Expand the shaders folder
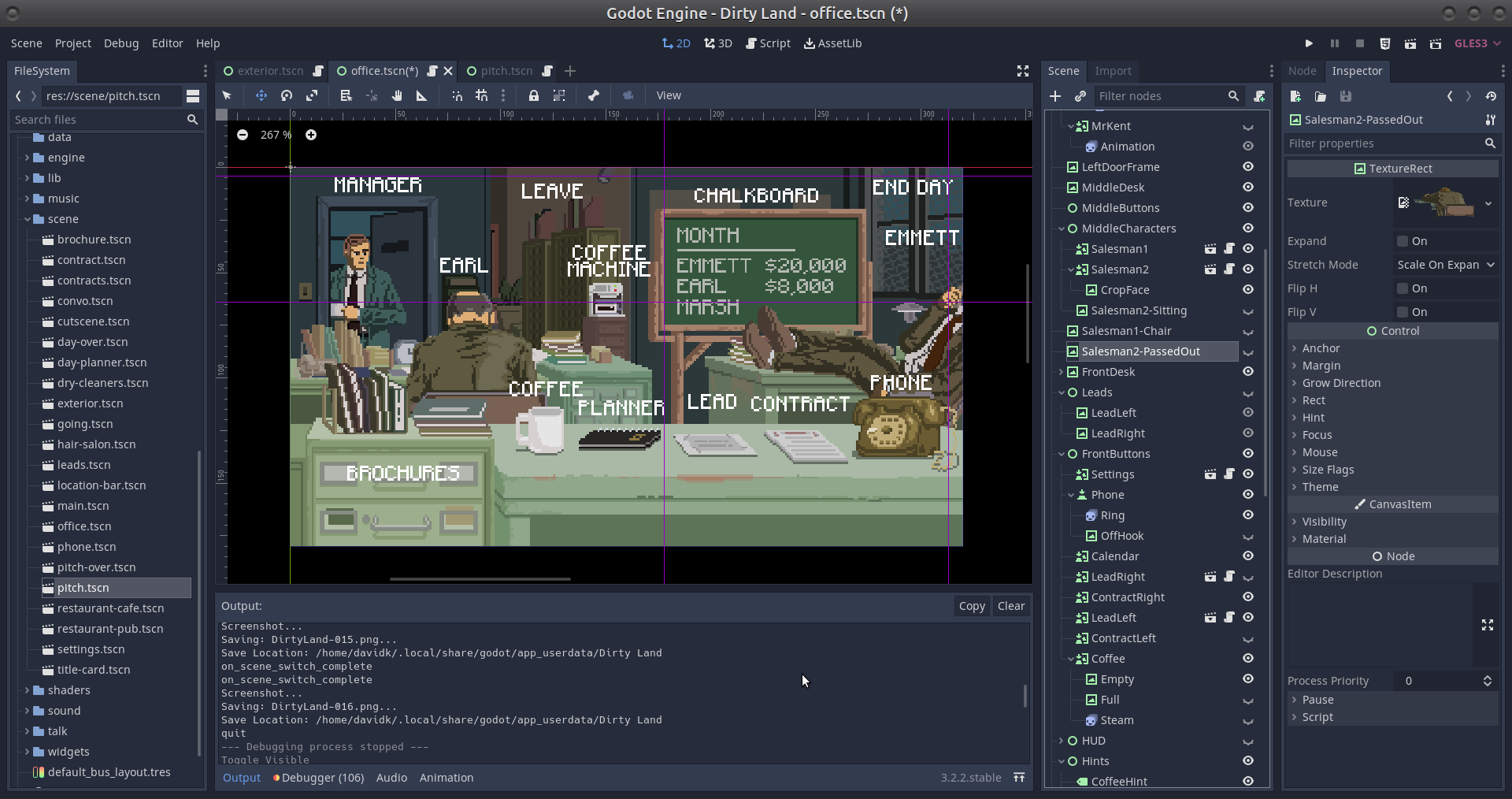The image size is (1512, 799). point(27,690)
